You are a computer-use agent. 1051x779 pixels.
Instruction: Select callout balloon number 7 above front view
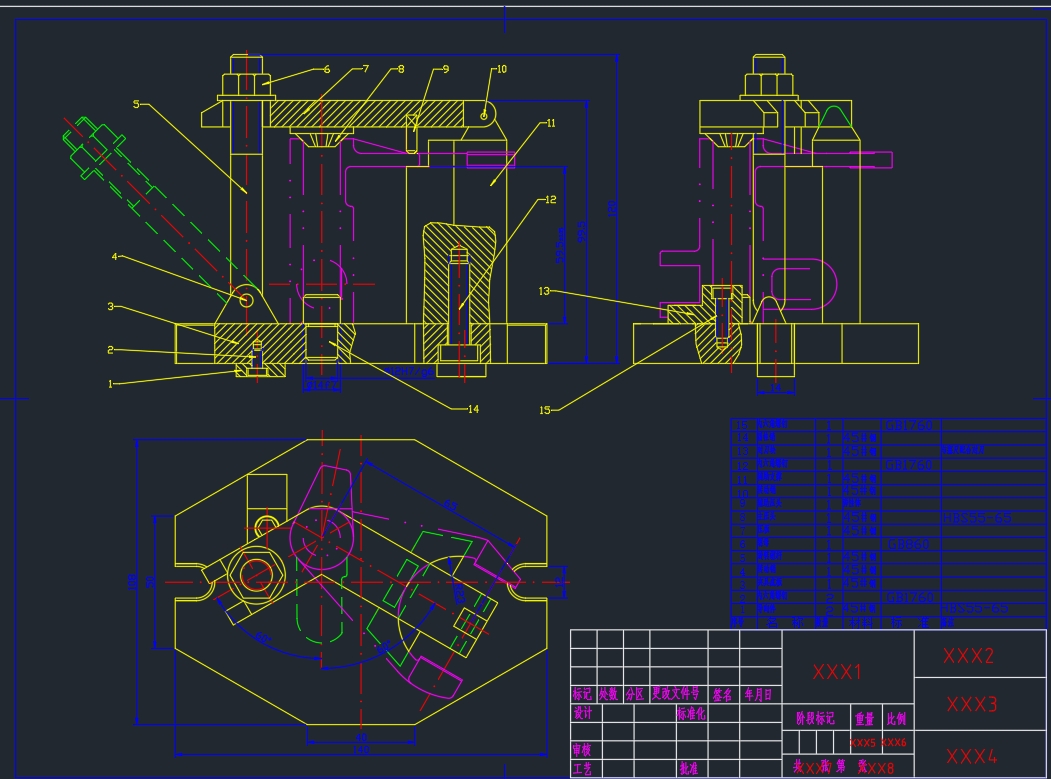pos(365,68)
